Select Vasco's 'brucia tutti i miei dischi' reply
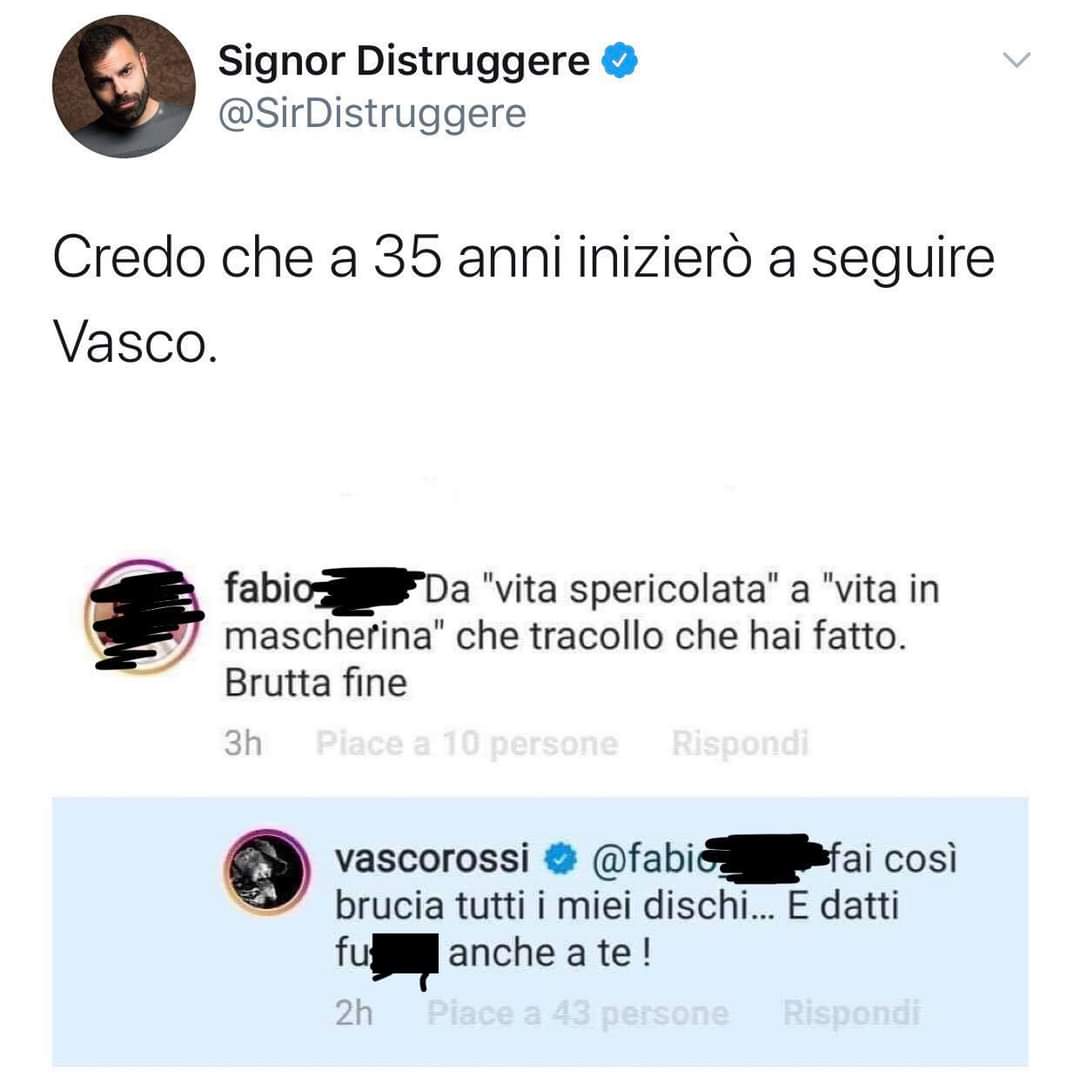Image resolution: width=1080 pixels, height=1090 pixels. click(646, 906)
